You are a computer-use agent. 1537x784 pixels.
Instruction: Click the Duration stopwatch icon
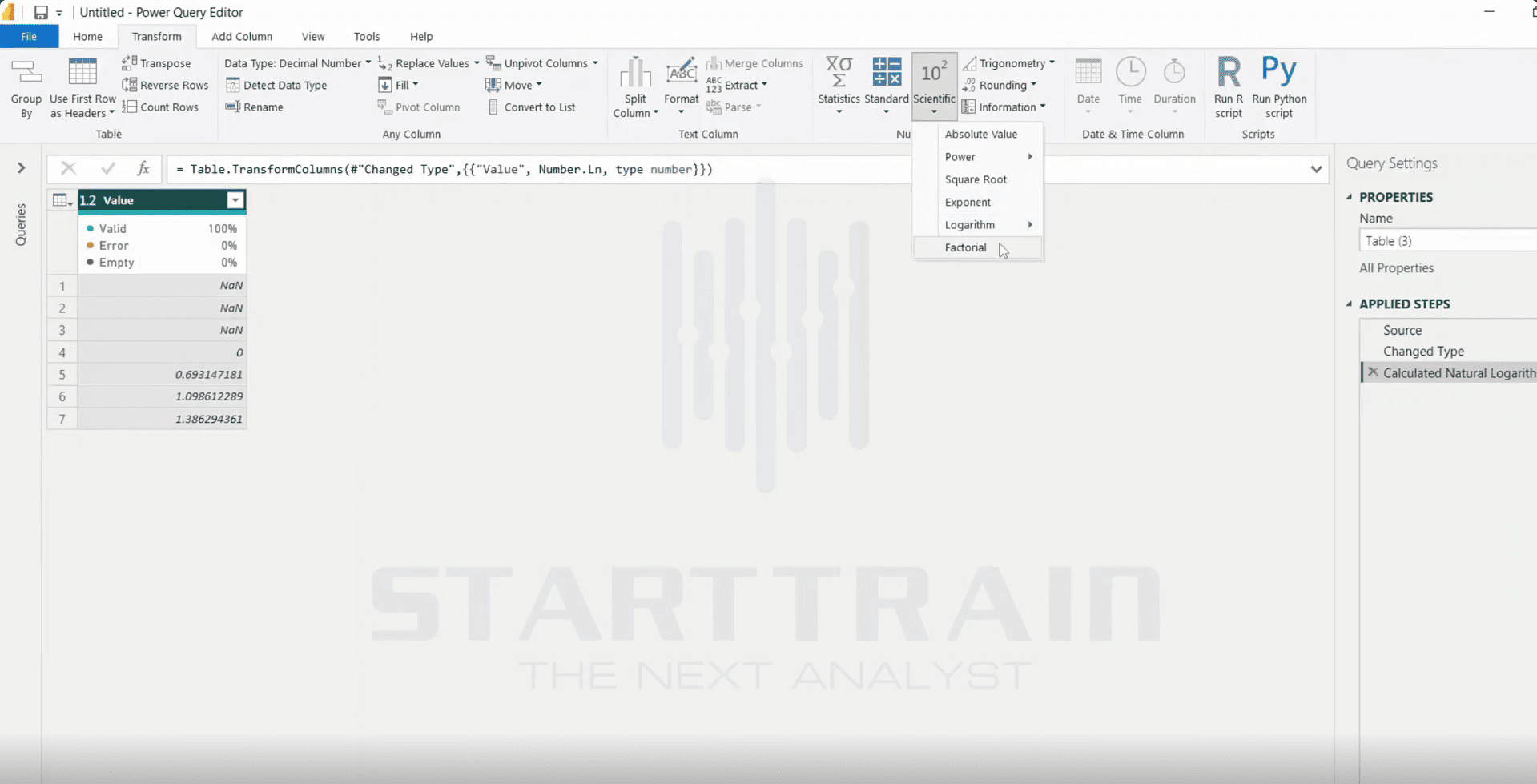1174,72
